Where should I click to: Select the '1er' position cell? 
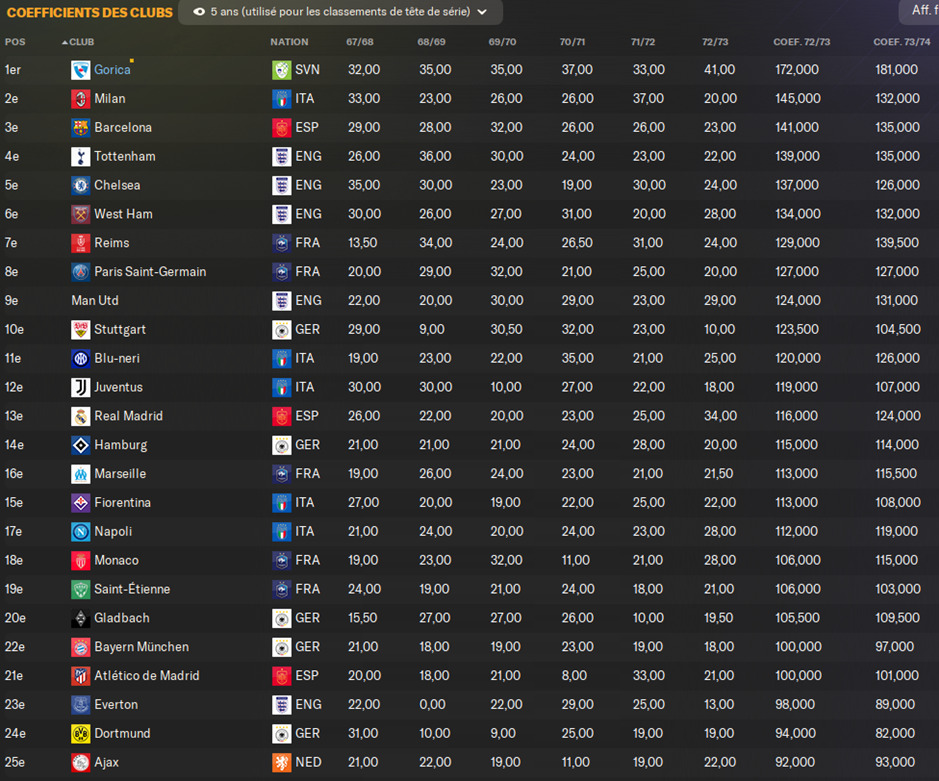click(13, 70)
